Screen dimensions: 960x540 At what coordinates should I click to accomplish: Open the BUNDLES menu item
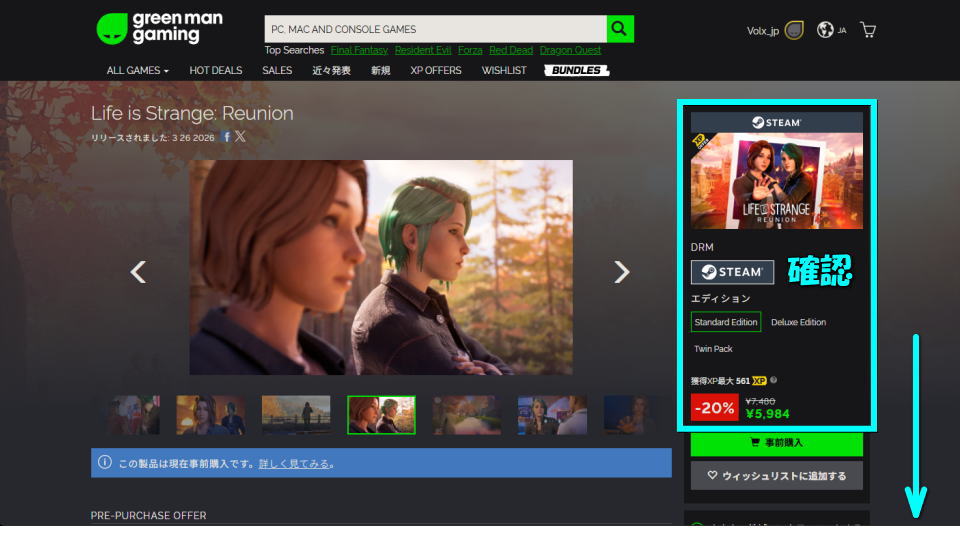[x=576, y=71]
